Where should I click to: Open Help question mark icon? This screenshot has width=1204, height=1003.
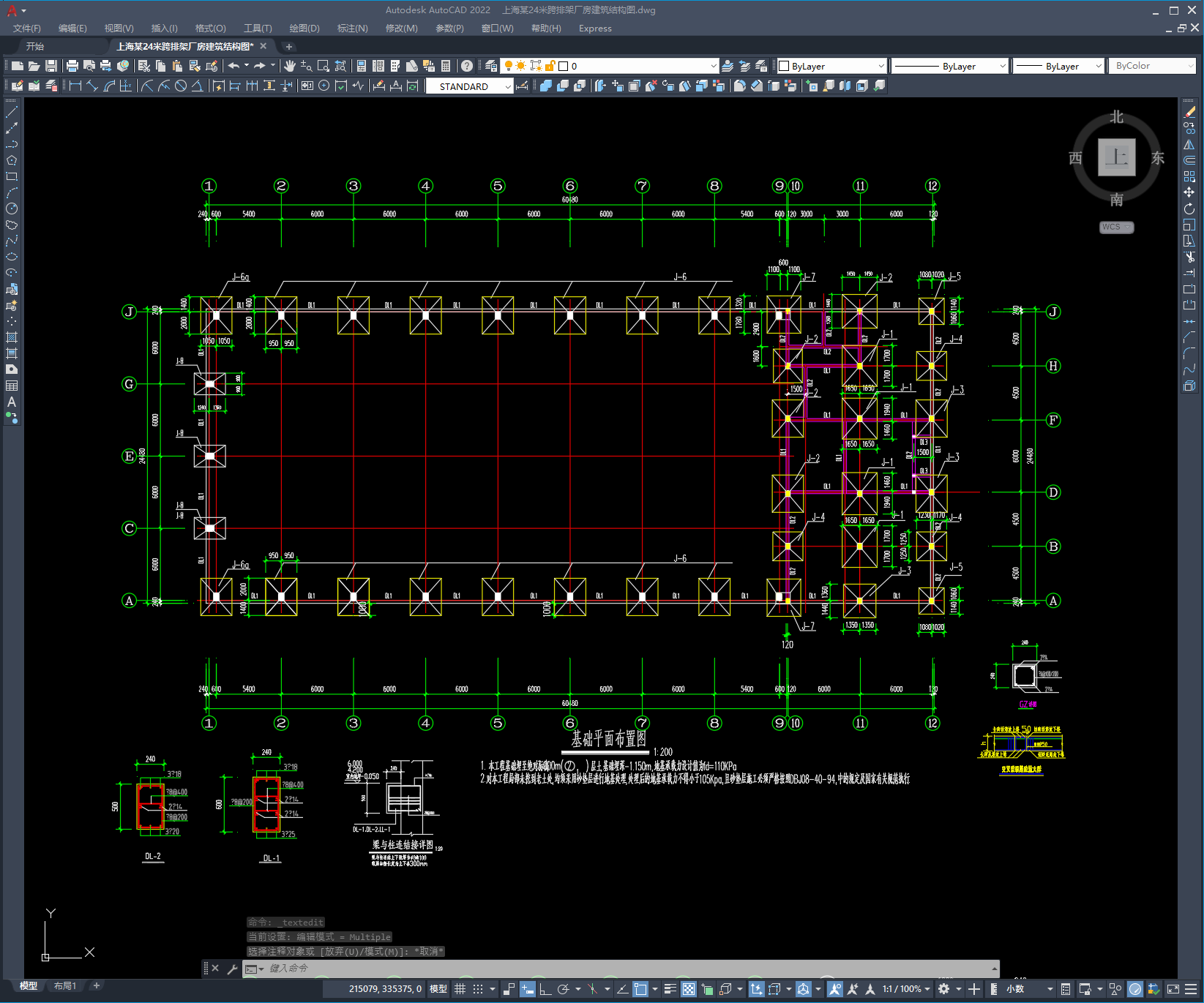point(467,66)
